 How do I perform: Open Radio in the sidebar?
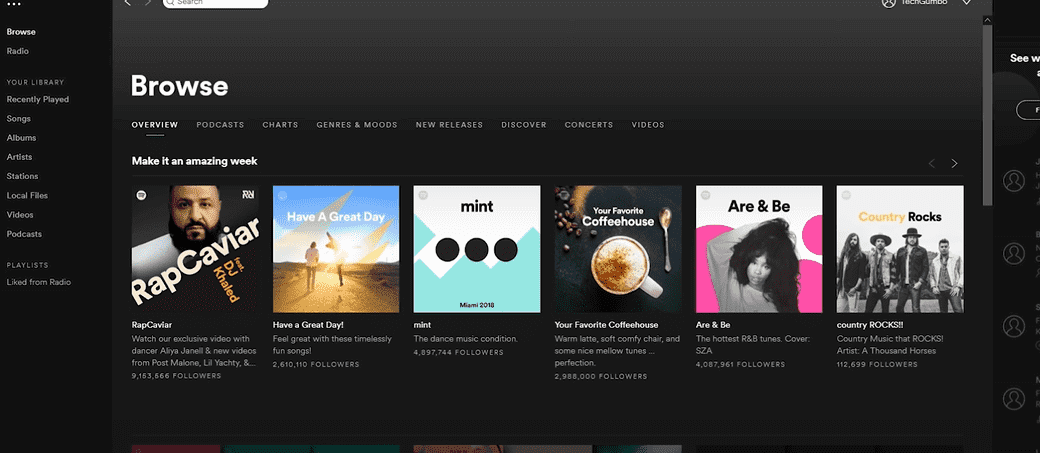coord(17,51)
